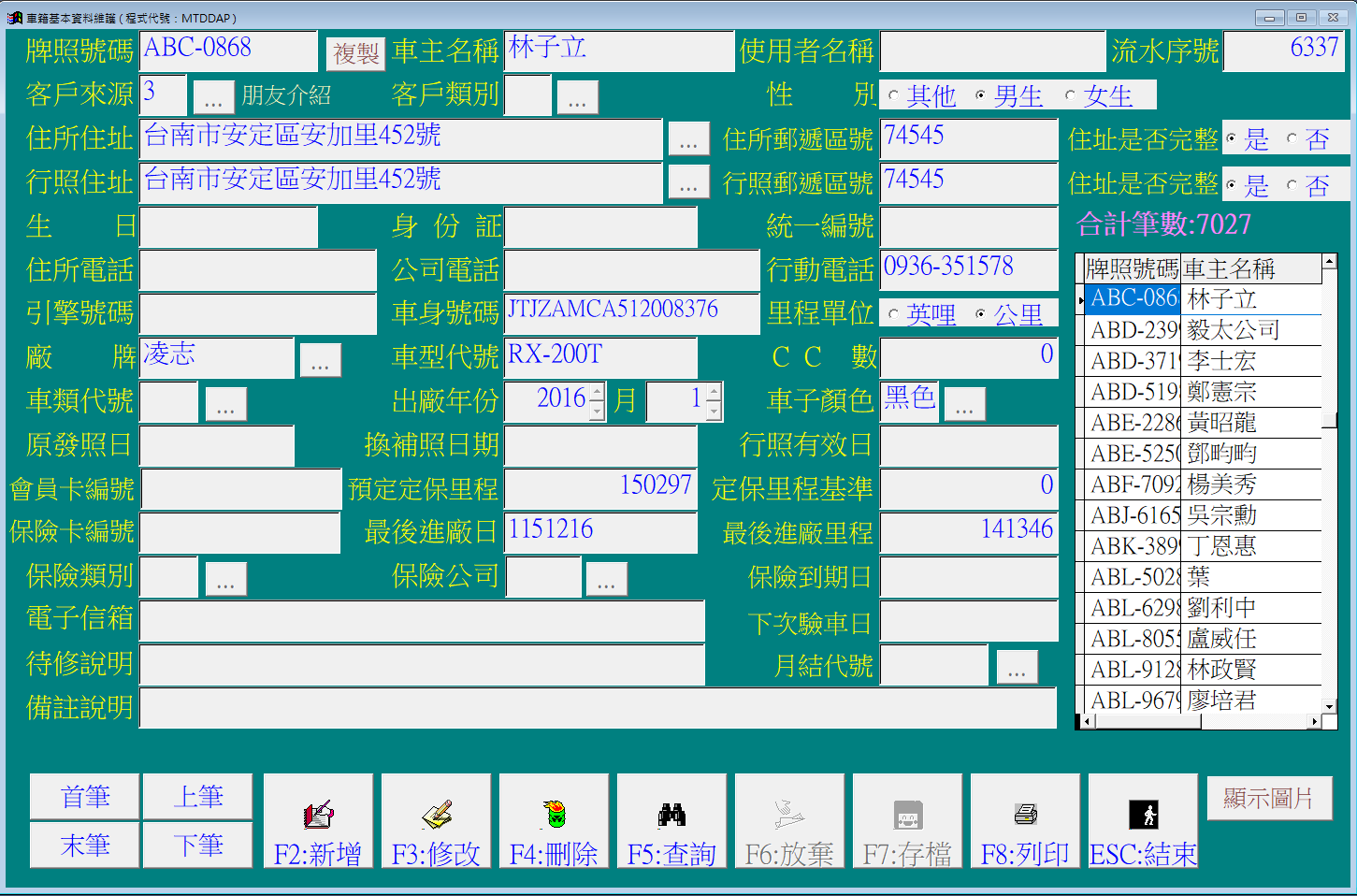Viewport: 1357px width, 896px height.
Task: Click the ESC:結束 exit icon button
Action: click(x=1143, y=820)
